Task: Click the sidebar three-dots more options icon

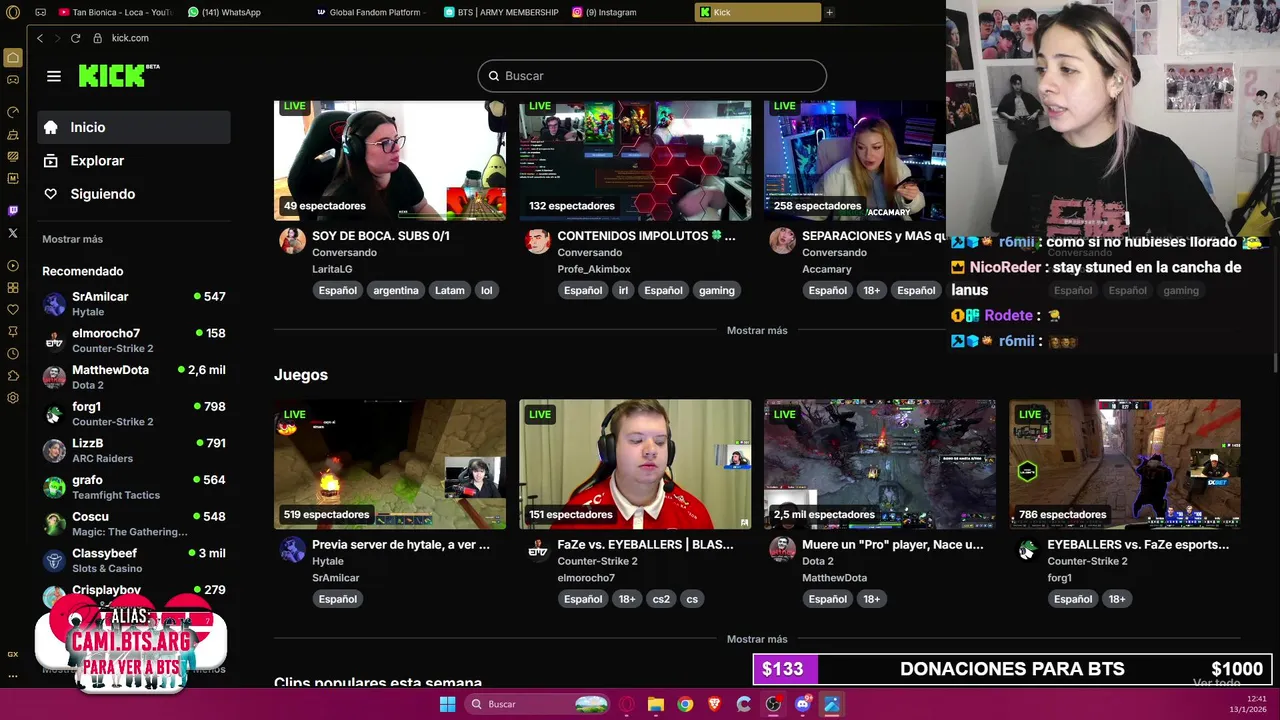Action: pos(13,676)
